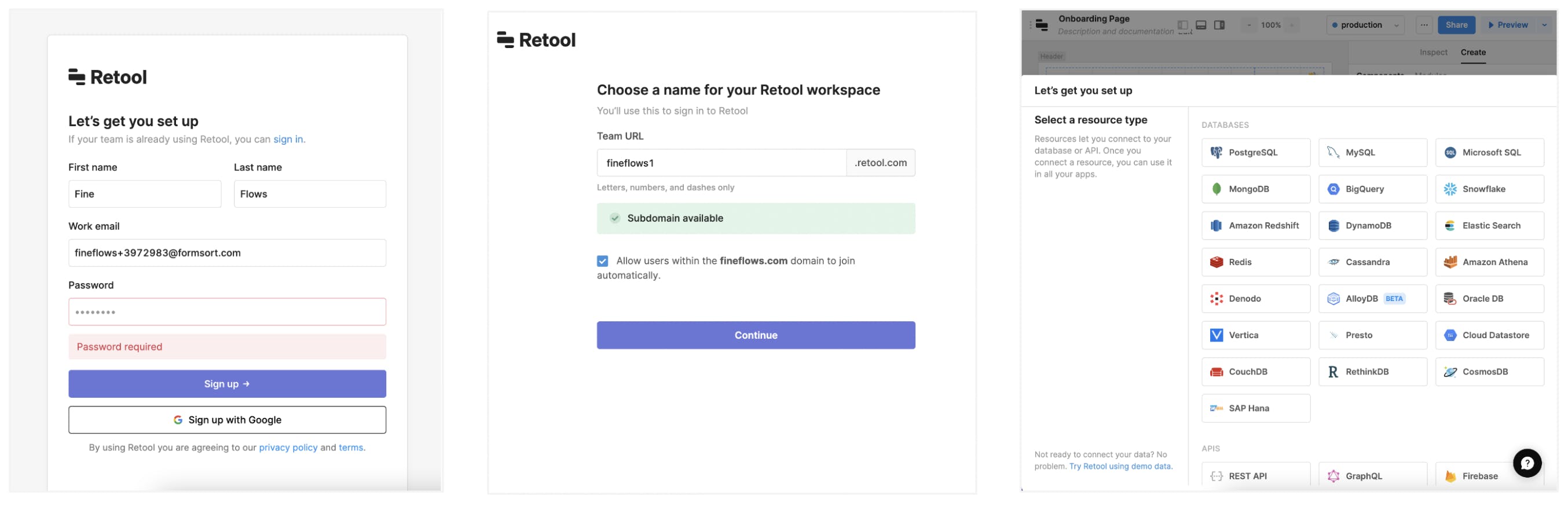Viewport: 1568px width, 506px height.
Task: Focus the First name field
Action: [144, 195]
